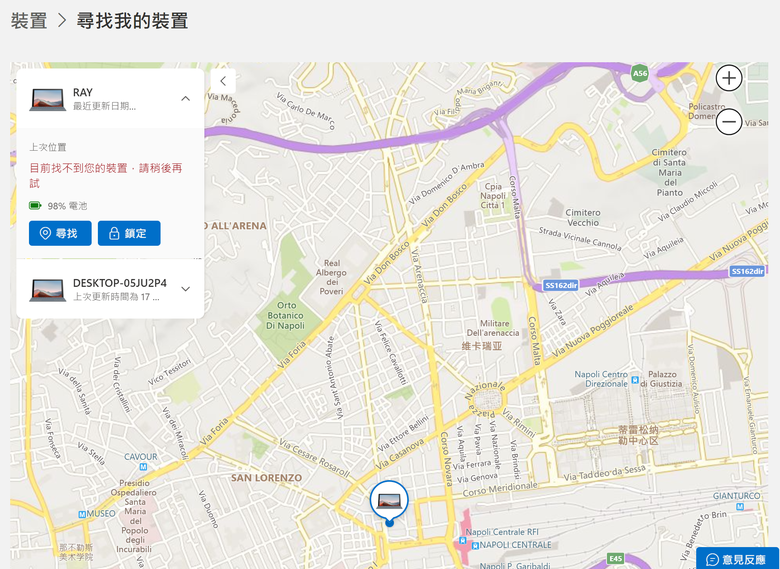Viewport: 780px width, 569px height.
Task: Click the RAY device laptop thumbnail
Action: tap(48, 99)
